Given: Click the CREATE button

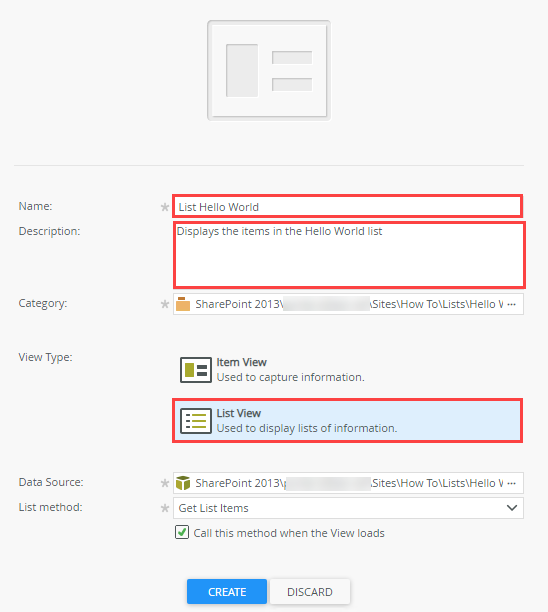Looking at the screenshot, I should coord(227,592).
